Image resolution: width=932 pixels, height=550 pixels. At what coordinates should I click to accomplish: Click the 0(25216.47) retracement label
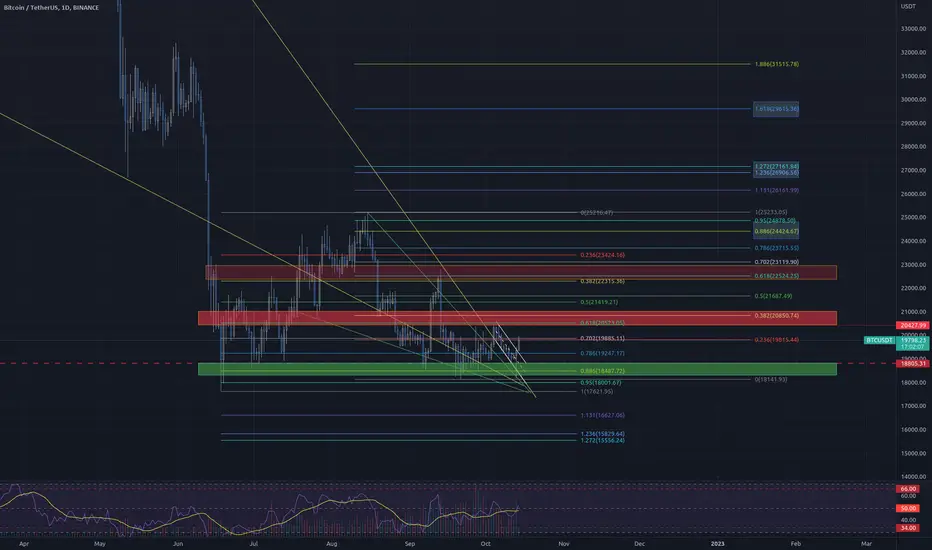pos(596,212)
